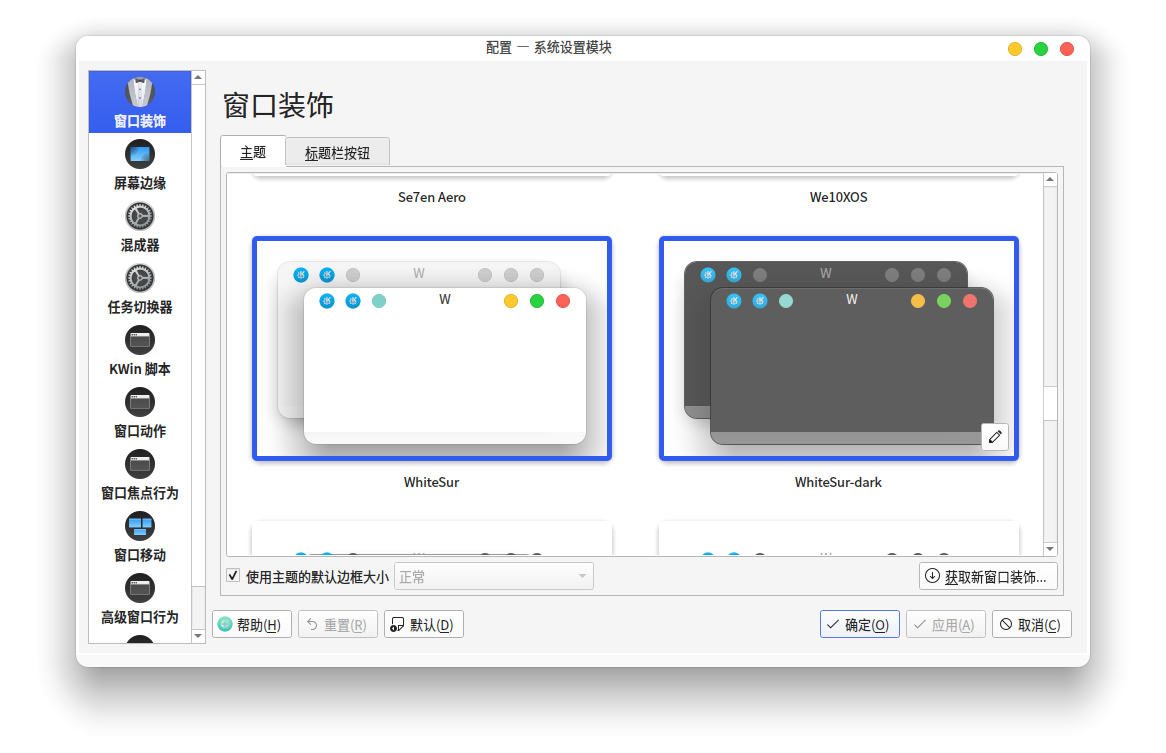
Task: Switch to the 主题 tab
Action: [253, 152]
